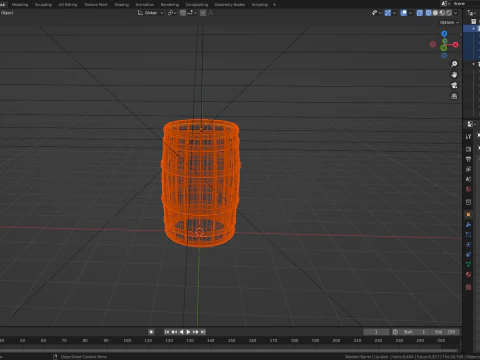Open the Object properties tab
Screen dimensions: 480x360
[468, 215]
